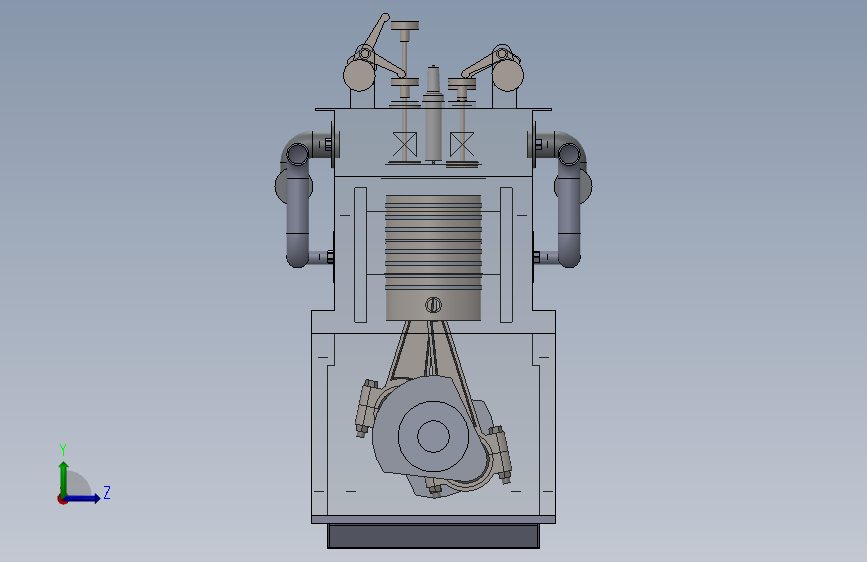
Task: Select the right cylinder liner wall
Action: 506,255
